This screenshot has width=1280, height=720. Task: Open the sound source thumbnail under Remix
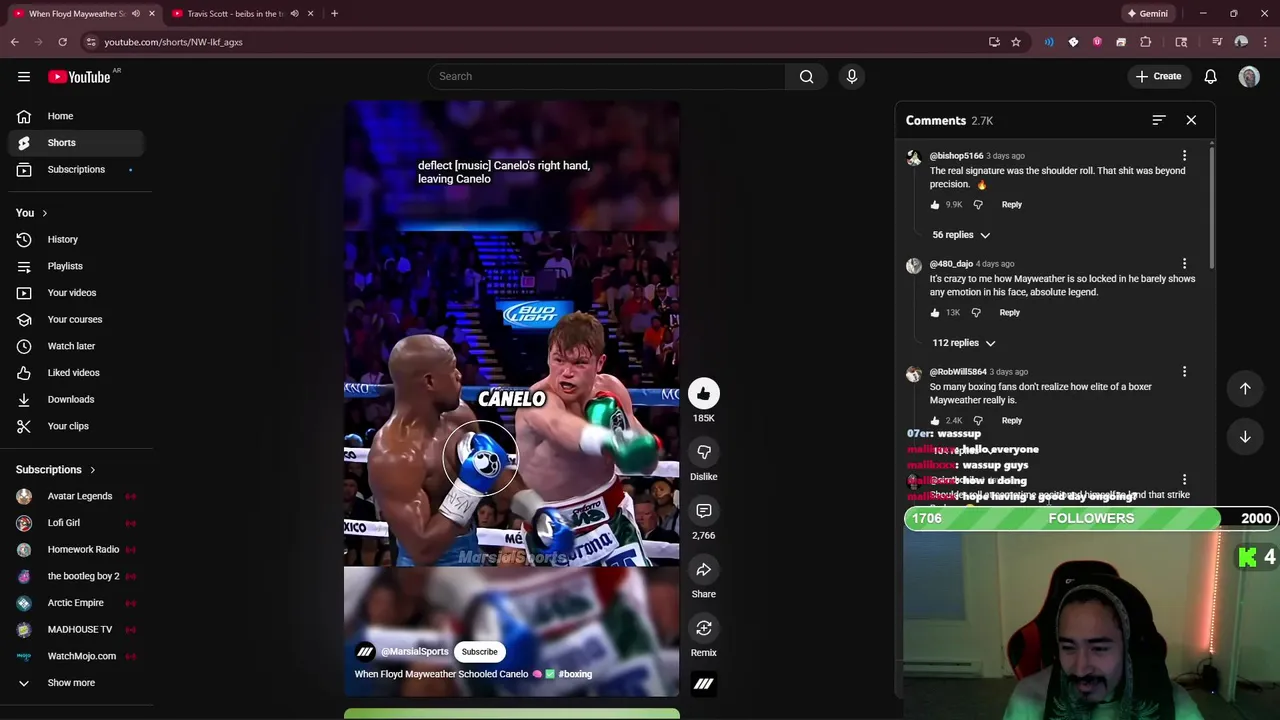pos(704,684)
